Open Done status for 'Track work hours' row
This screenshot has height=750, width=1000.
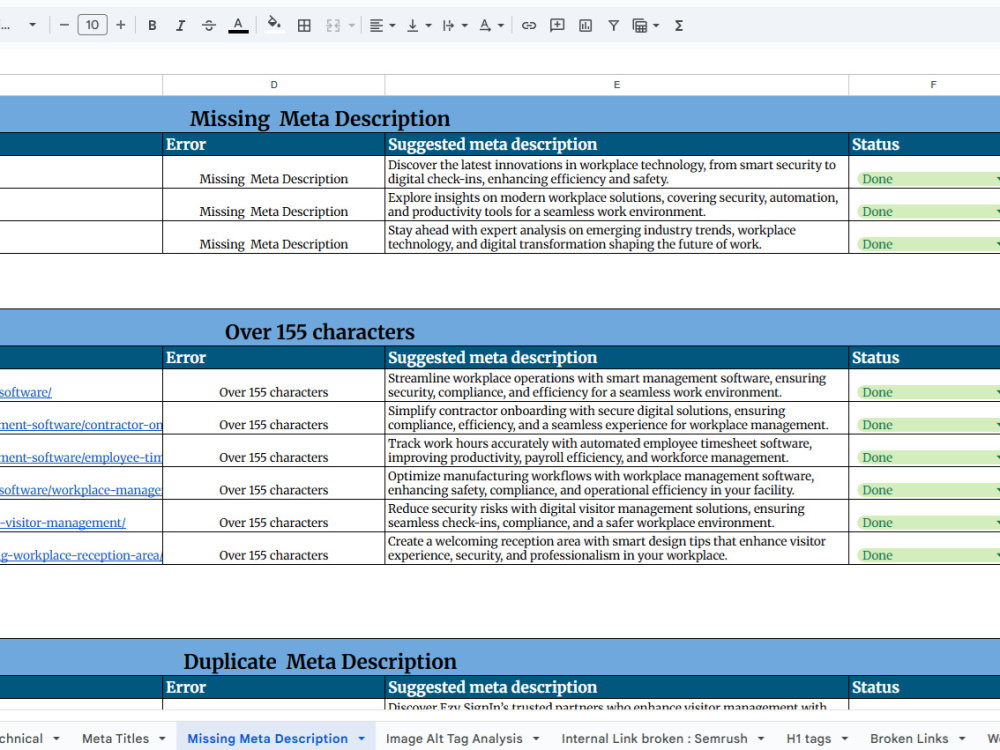click(x=928, y=458)
